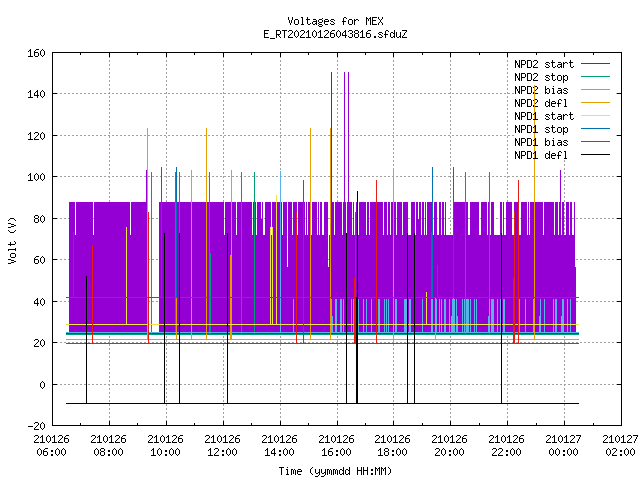This screenshot has width=640, height=480.
Task: Click the y-axis tick value 40
Action: pyautogui.click(x=40, y=302)
